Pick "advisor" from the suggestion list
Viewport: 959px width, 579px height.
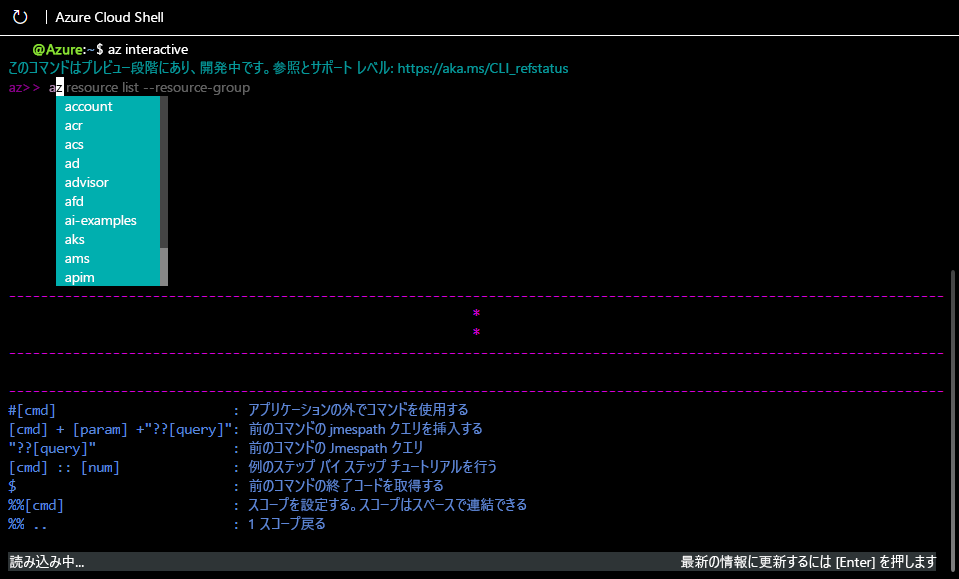86,182
